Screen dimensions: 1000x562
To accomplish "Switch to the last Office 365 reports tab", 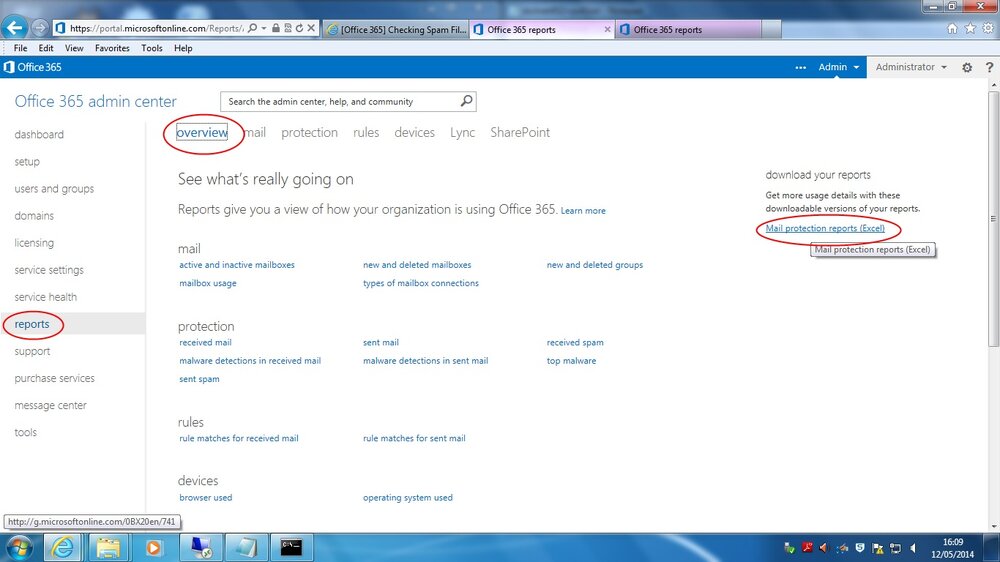I will (688, 29).
